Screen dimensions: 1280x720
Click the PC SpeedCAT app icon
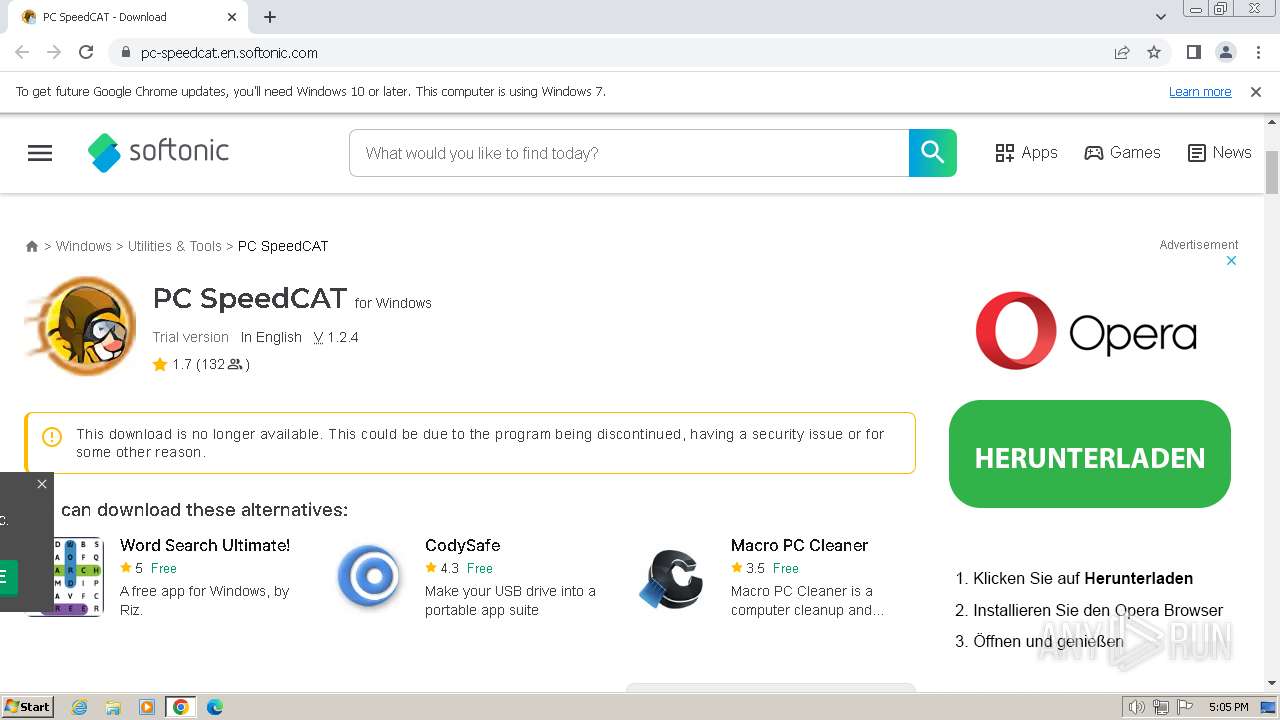click(81, 325)
